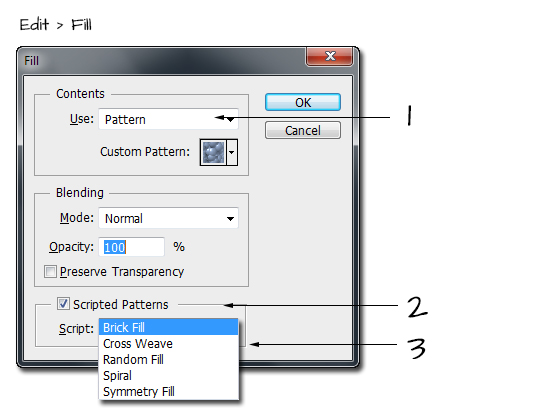Select Cross Weave from Script list
Viewport: 534px width, 414px height.
pos(168,344)
